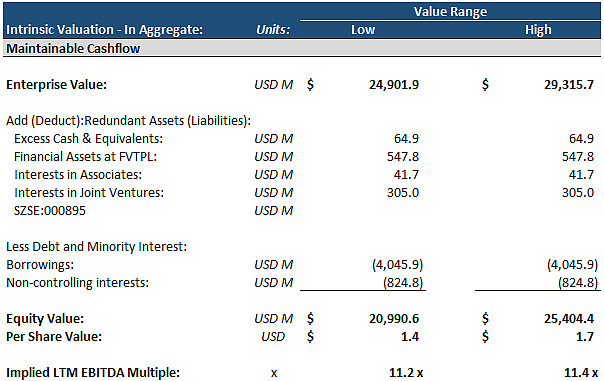Click the Units column header
This screenshot has height=381, width=604.
point(273,30)
